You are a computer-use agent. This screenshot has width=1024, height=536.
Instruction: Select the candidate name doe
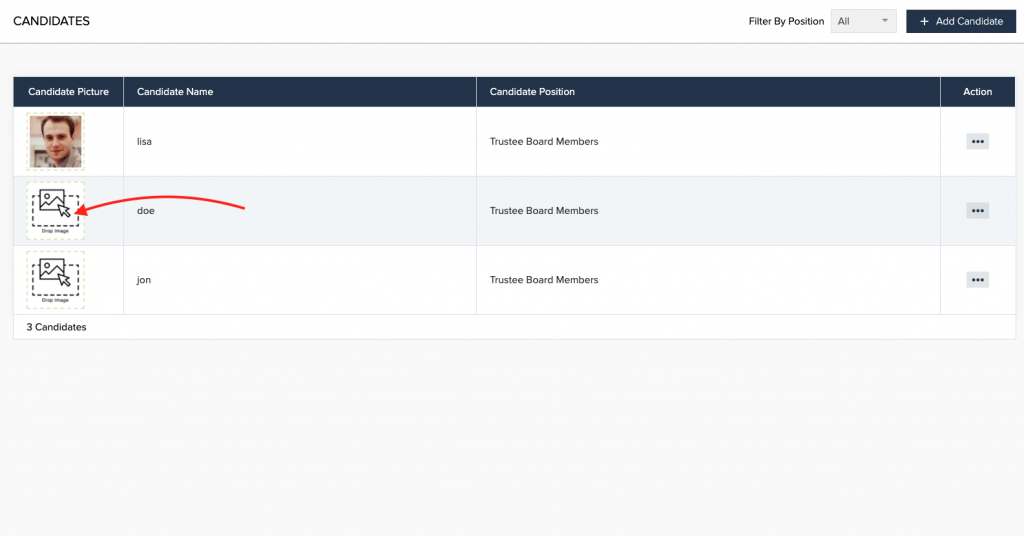point(146,211)
